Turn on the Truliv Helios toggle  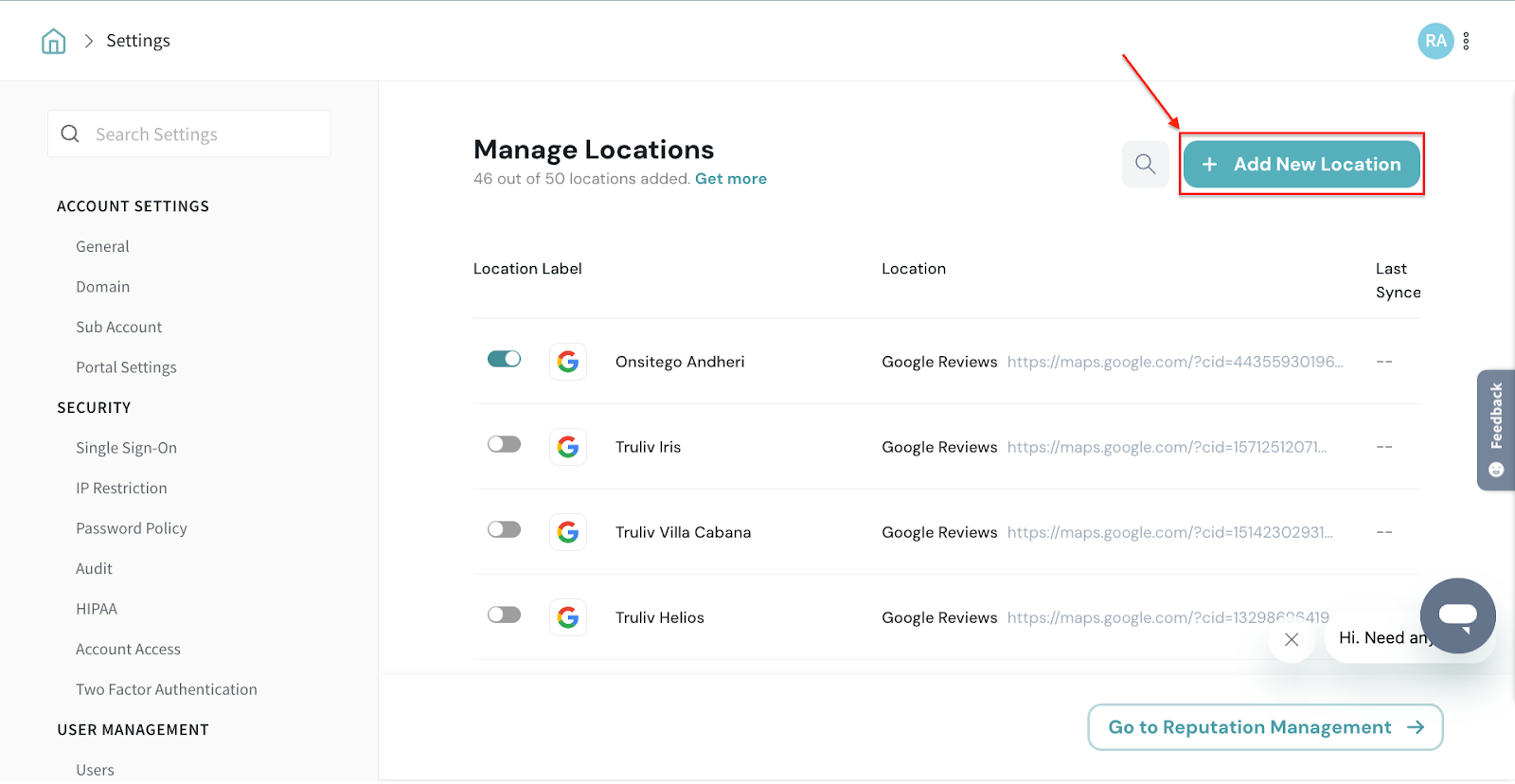tap(504, 615)
